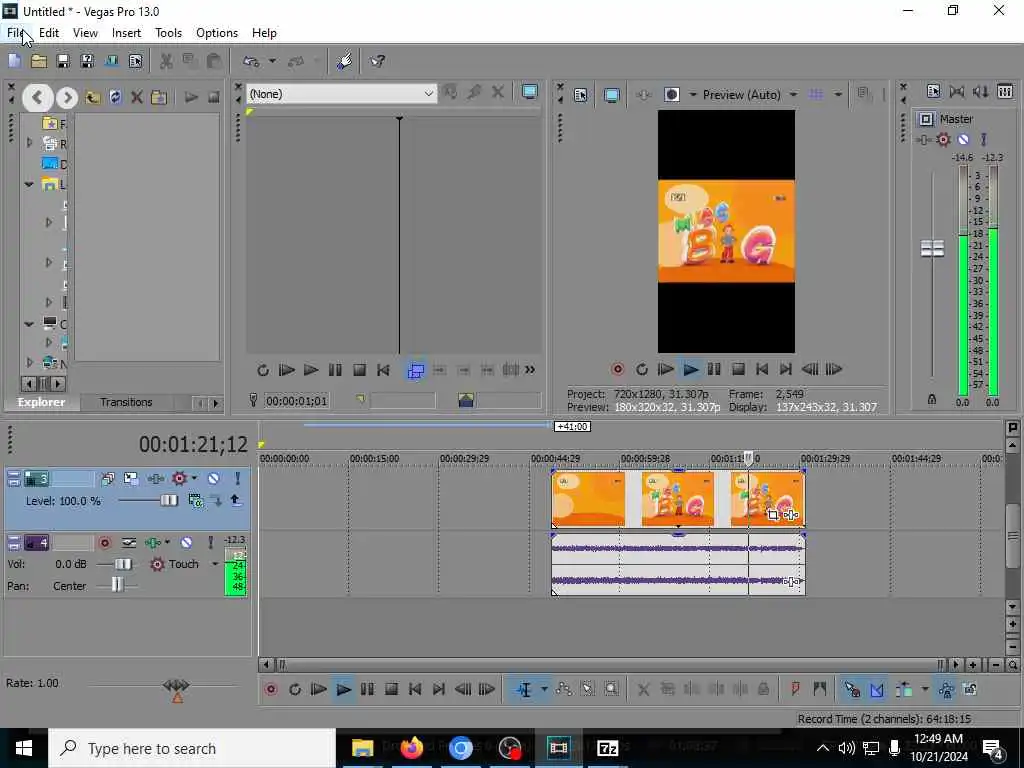The height and width of the screenshot is (768, 1024).
Task: Click the New project toolbar icon
Action: coord(14,61)
